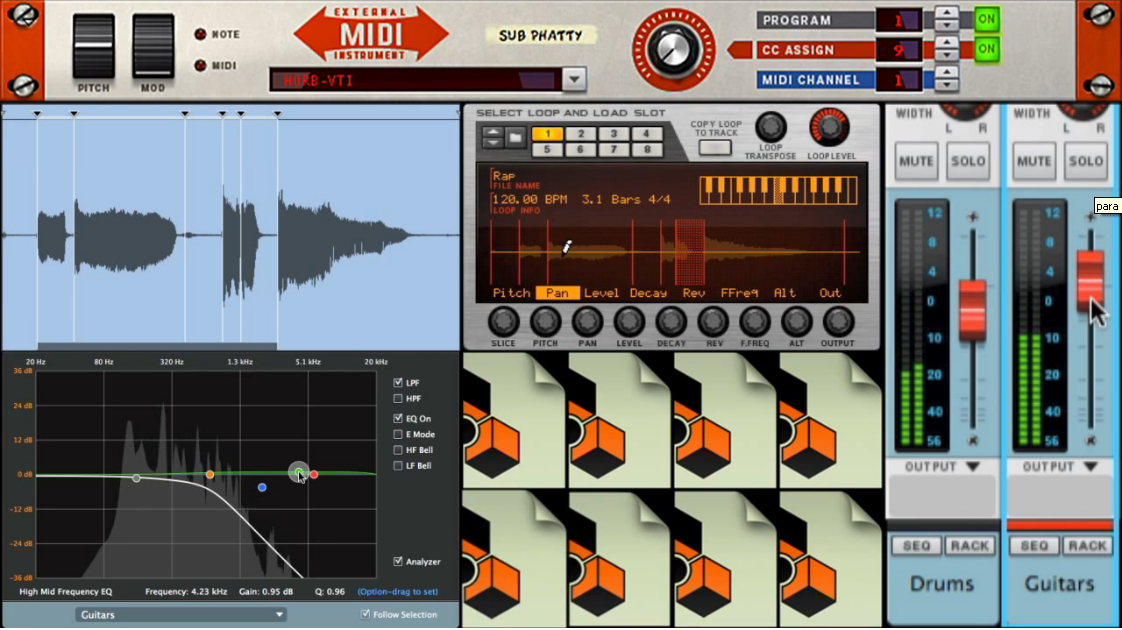Open the MIDI device dropdown arrow
Screen dimensions: 1122x630
point(574,79)
